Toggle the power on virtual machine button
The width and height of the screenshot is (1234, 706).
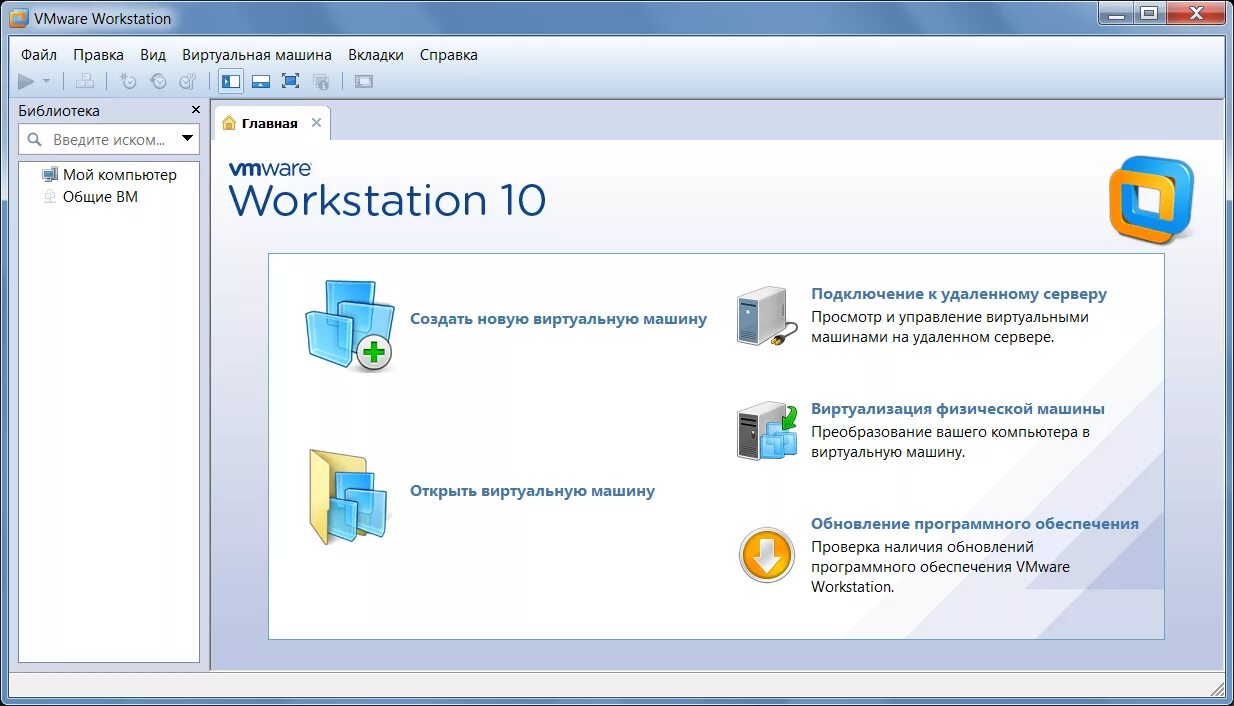tap(27, 81)
